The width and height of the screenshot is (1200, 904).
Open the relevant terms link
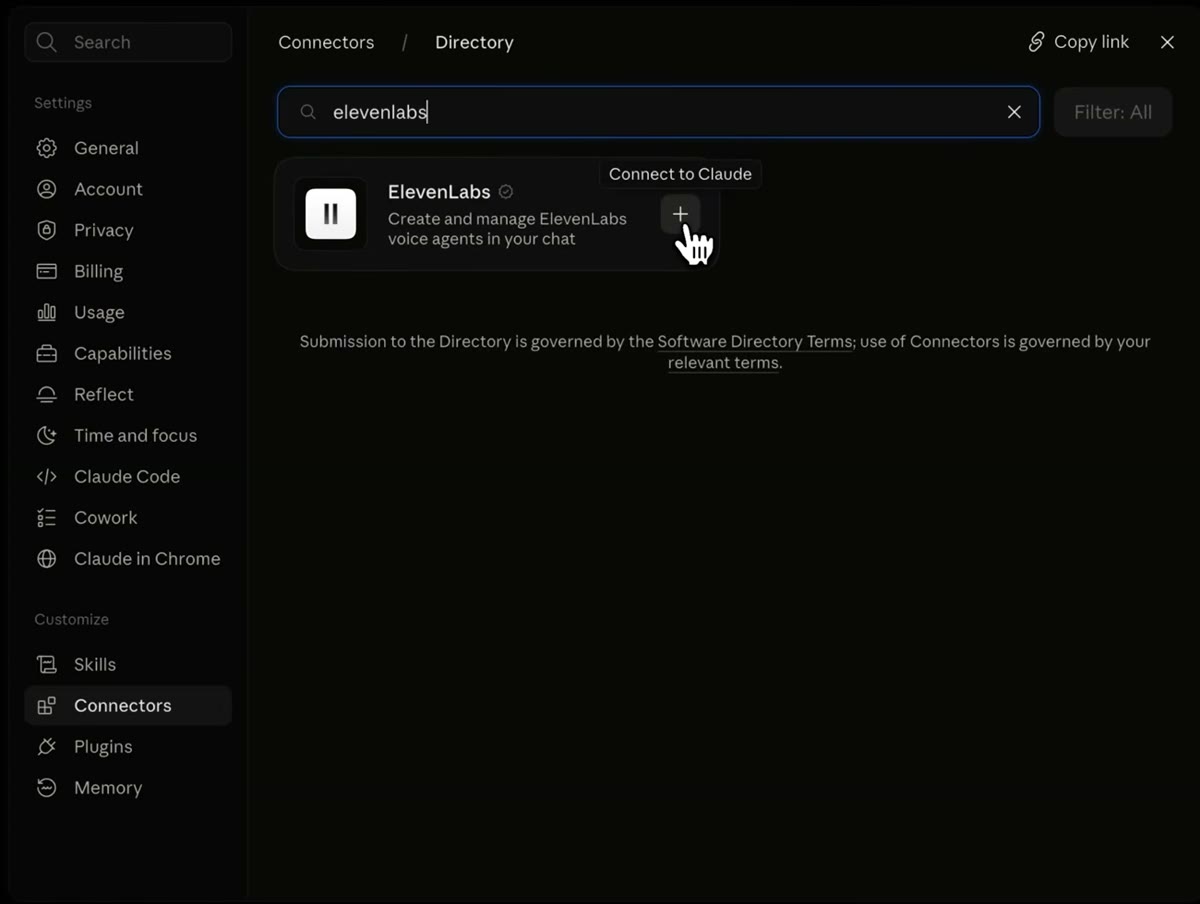[723, 363]
